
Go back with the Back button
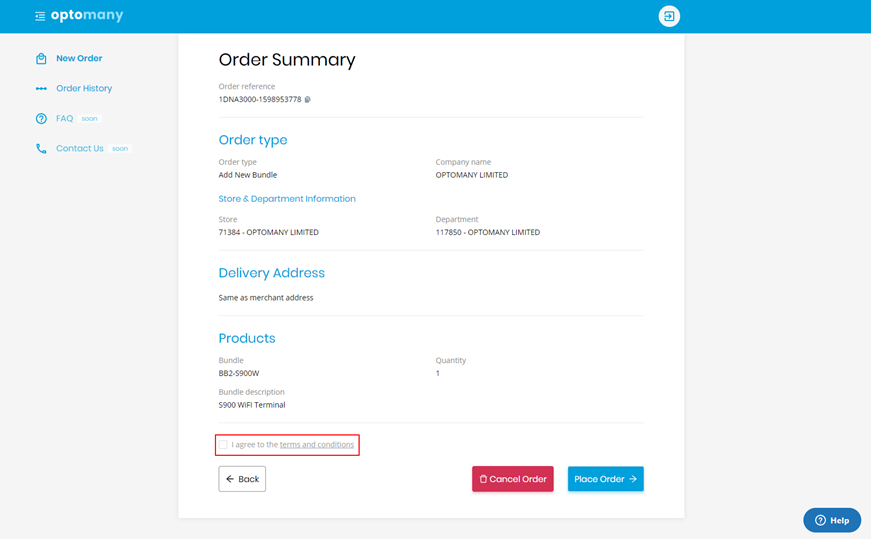click(242, 479)
